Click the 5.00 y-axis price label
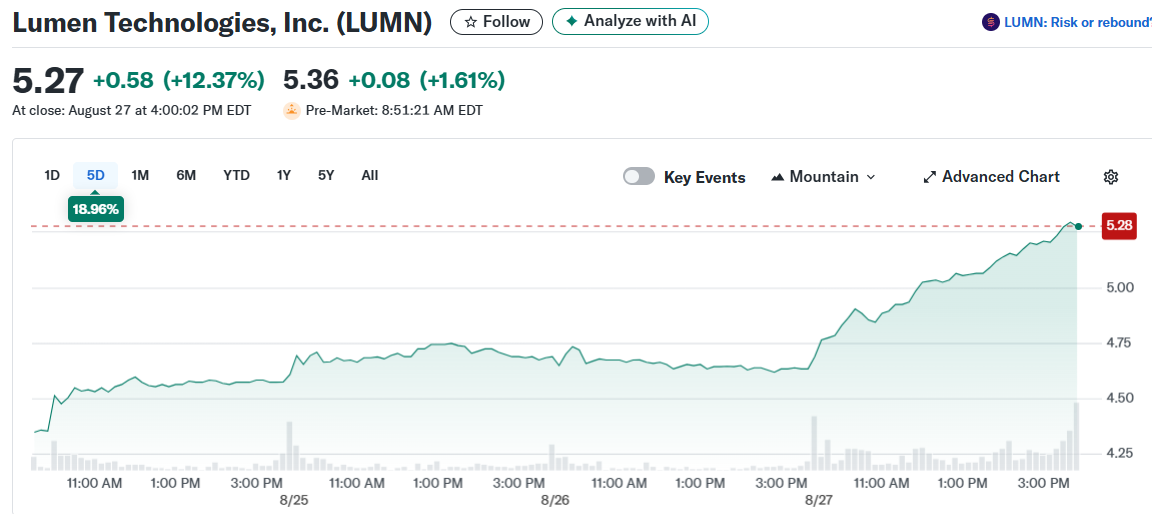The height and width of the screenshot is (514, 1152). coord(1118,287)
